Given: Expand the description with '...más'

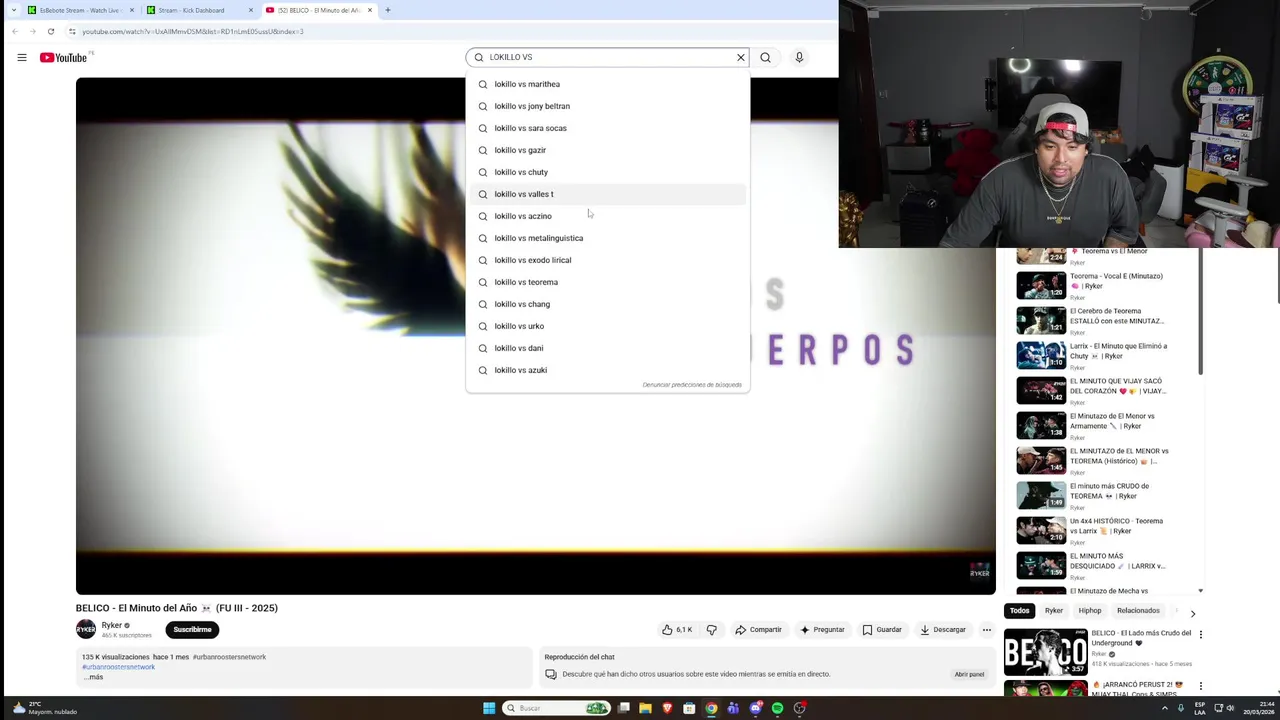Looking at the screenshot, I should [x=93, y=677].
